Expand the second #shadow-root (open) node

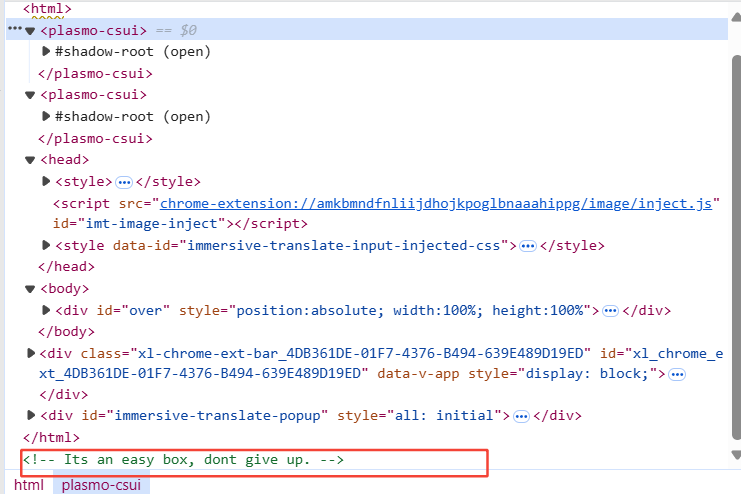(46, 116)
